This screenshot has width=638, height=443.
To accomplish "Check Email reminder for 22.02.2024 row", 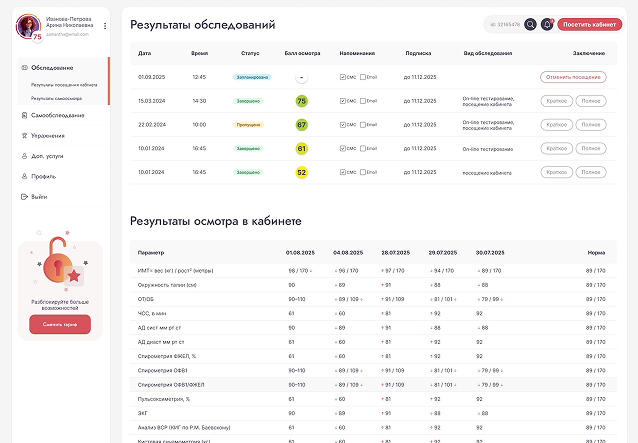I will coord(362,124).
